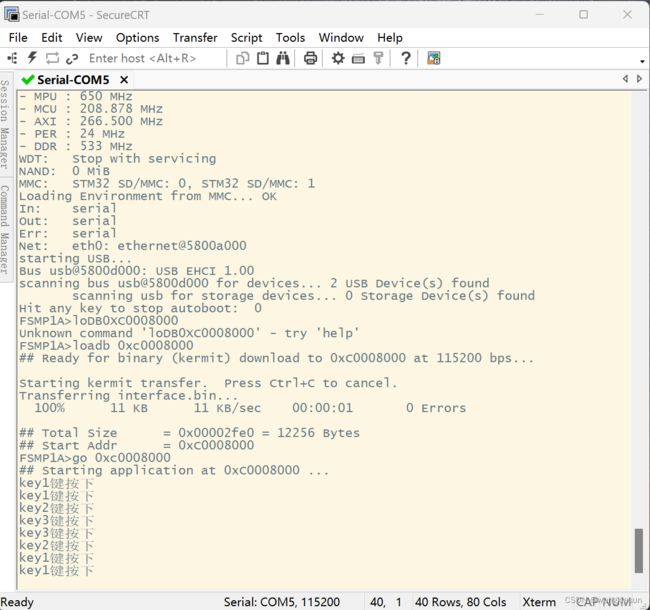Click the terminal vertical scrollbar thumb
The width and height of the screenshot is (650, 610).
[639, 551]
